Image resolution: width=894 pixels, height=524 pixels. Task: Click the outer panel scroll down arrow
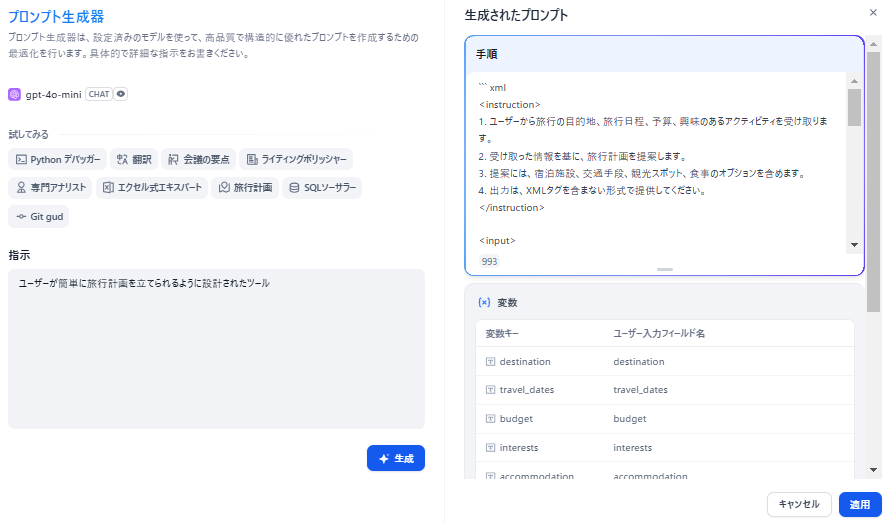pos(873,470)
